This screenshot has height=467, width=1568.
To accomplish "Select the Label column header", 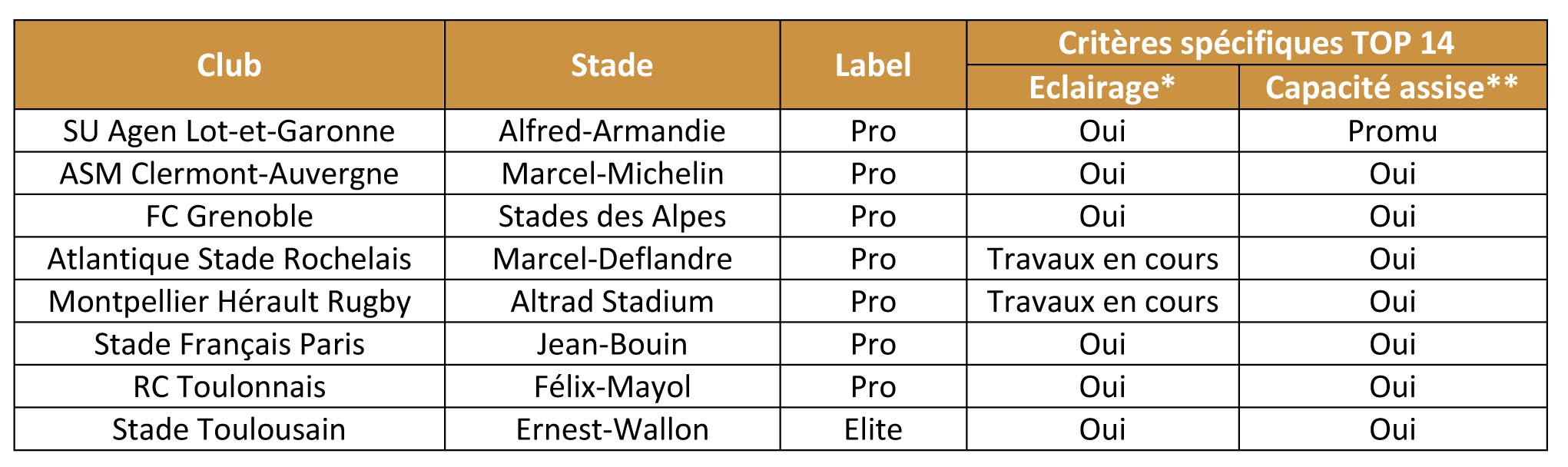I will (873, 65).
